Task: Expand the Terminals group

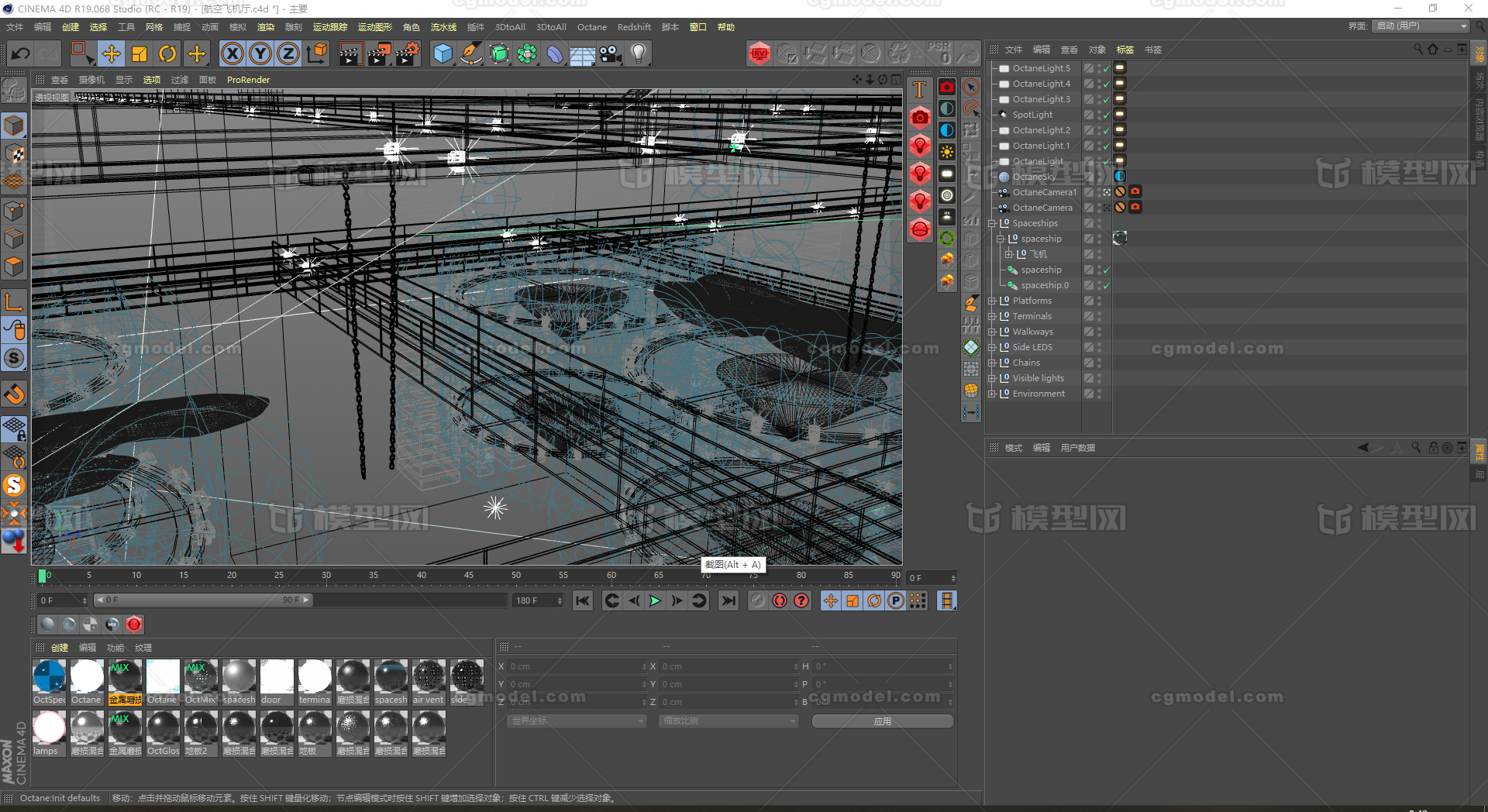Action: tap(992, 316)
